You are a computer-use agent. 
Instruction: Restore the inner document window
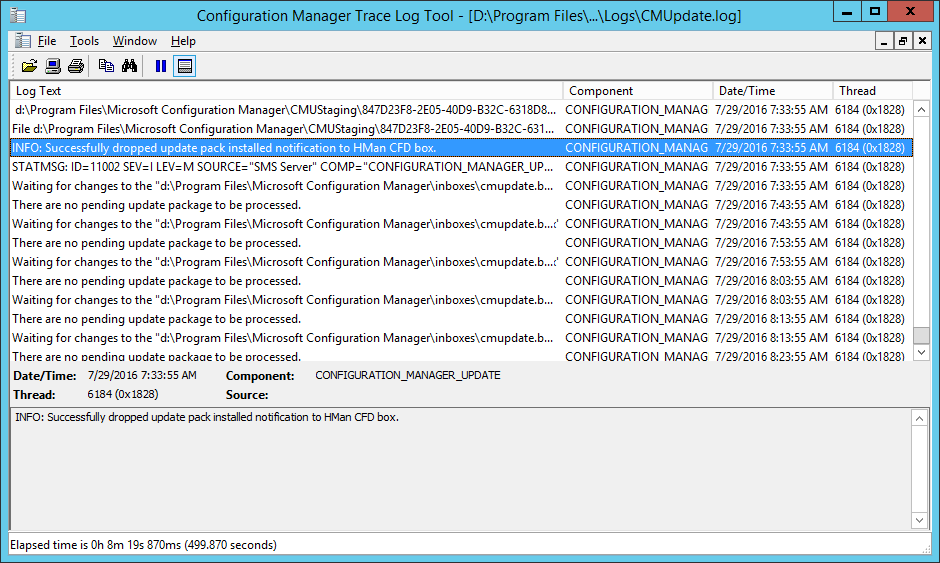903,41
